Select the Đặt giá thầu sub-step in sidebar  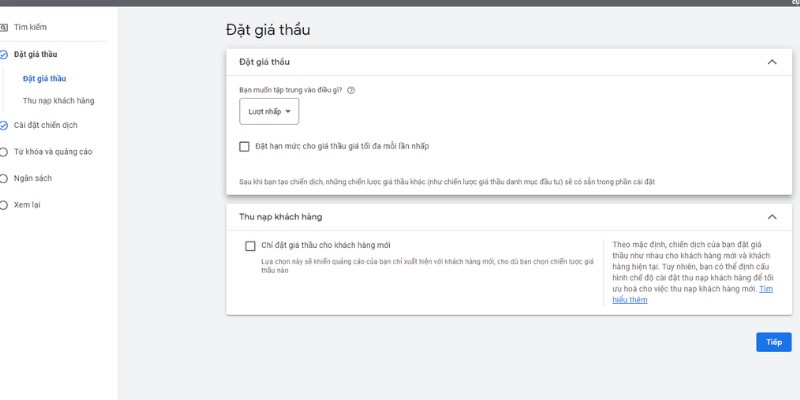44,77
